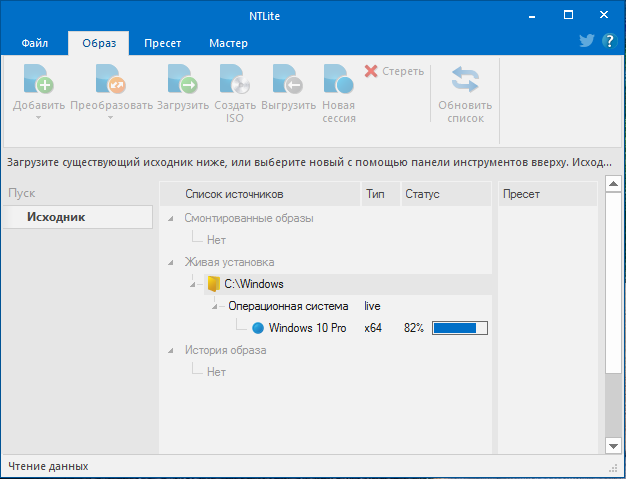The width and height of the screenshot is (626, 479).
Task: Collapse the C:\Windows tree node
Action: click(x=192, y=285)
